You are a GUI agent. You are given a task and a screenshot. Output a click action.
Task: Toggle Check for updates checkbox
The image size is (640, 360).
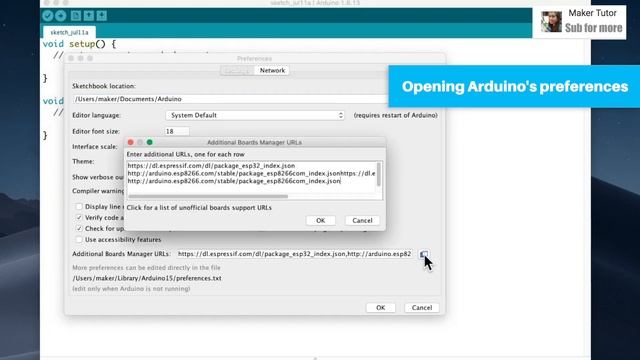click(79, 228)
